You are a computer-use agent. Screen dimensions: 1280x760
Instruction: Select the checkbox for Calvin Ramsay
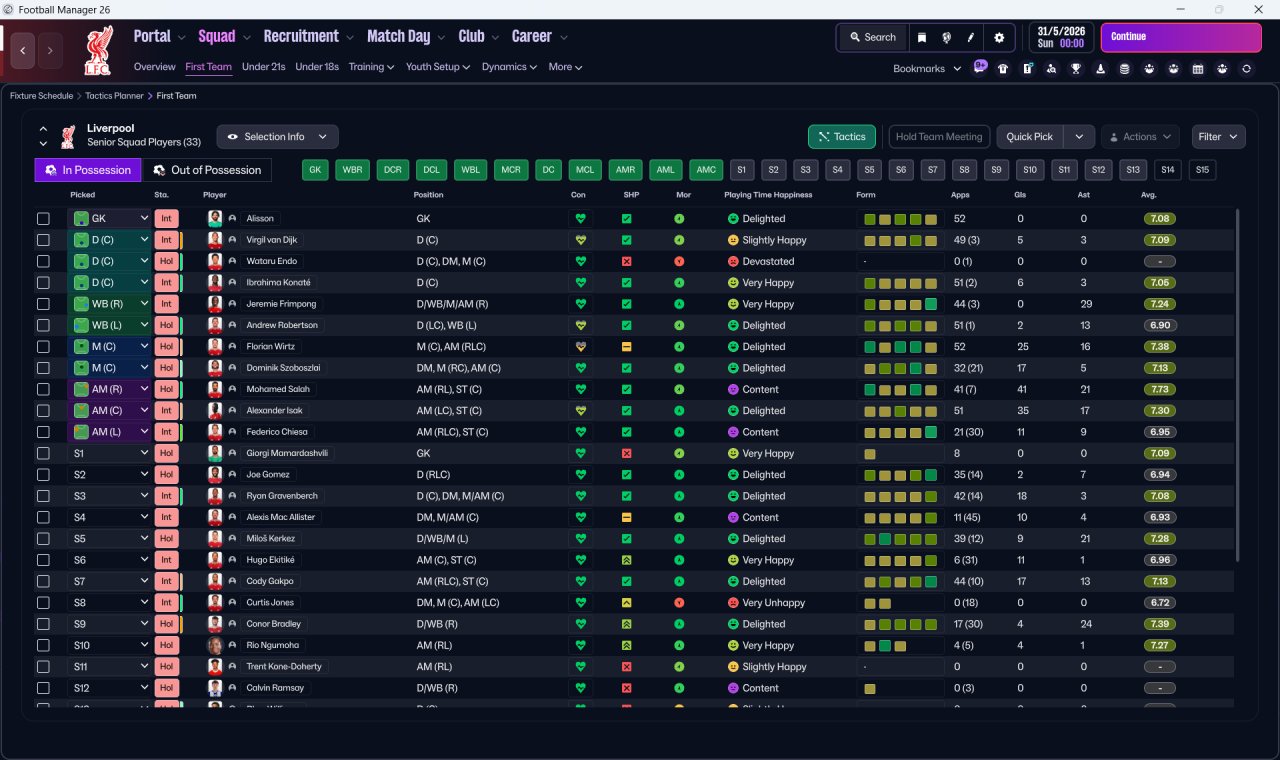43,688
